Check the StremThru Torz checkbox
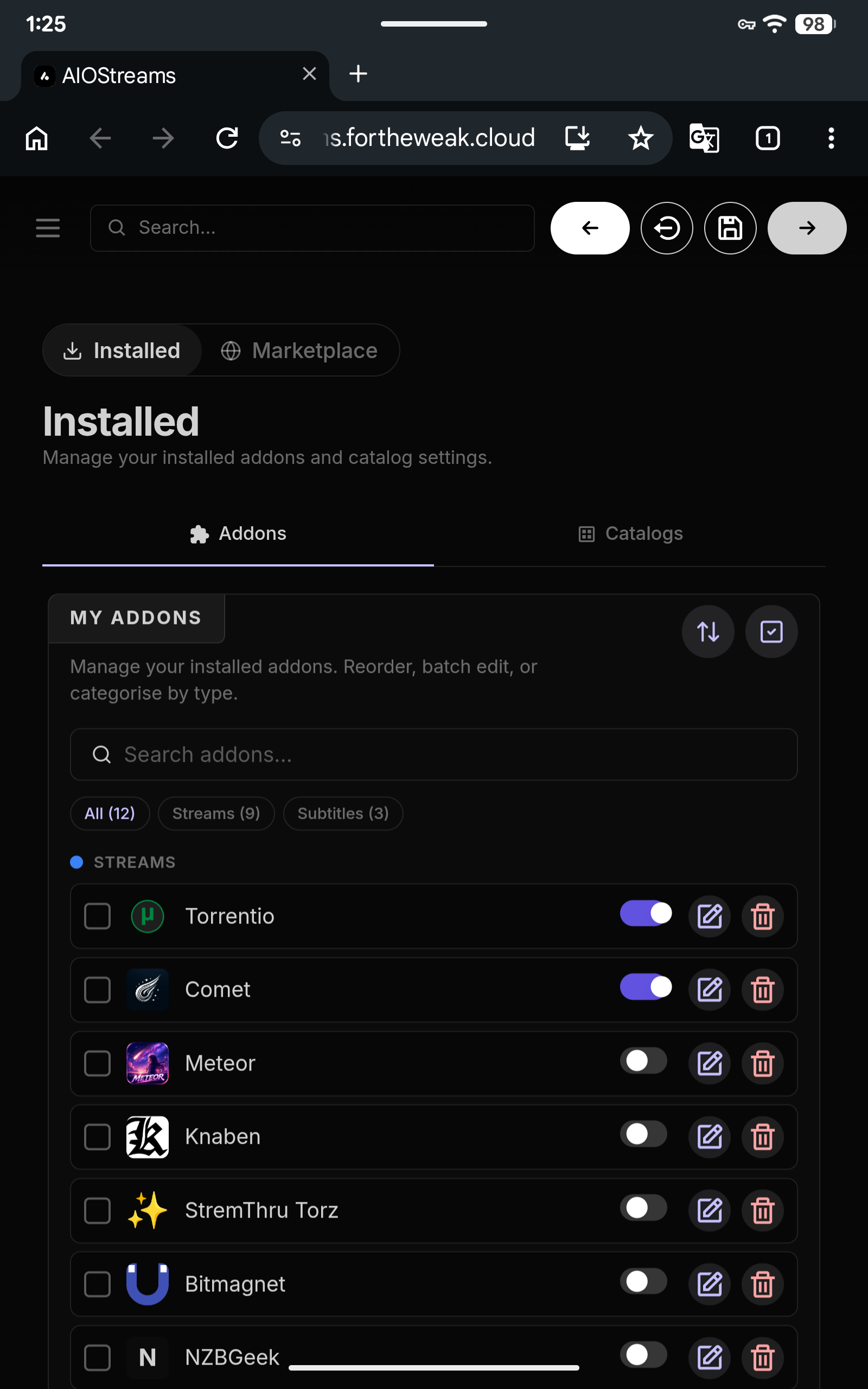Viewport: 868px width, 1389px height. click(97, 1210)
